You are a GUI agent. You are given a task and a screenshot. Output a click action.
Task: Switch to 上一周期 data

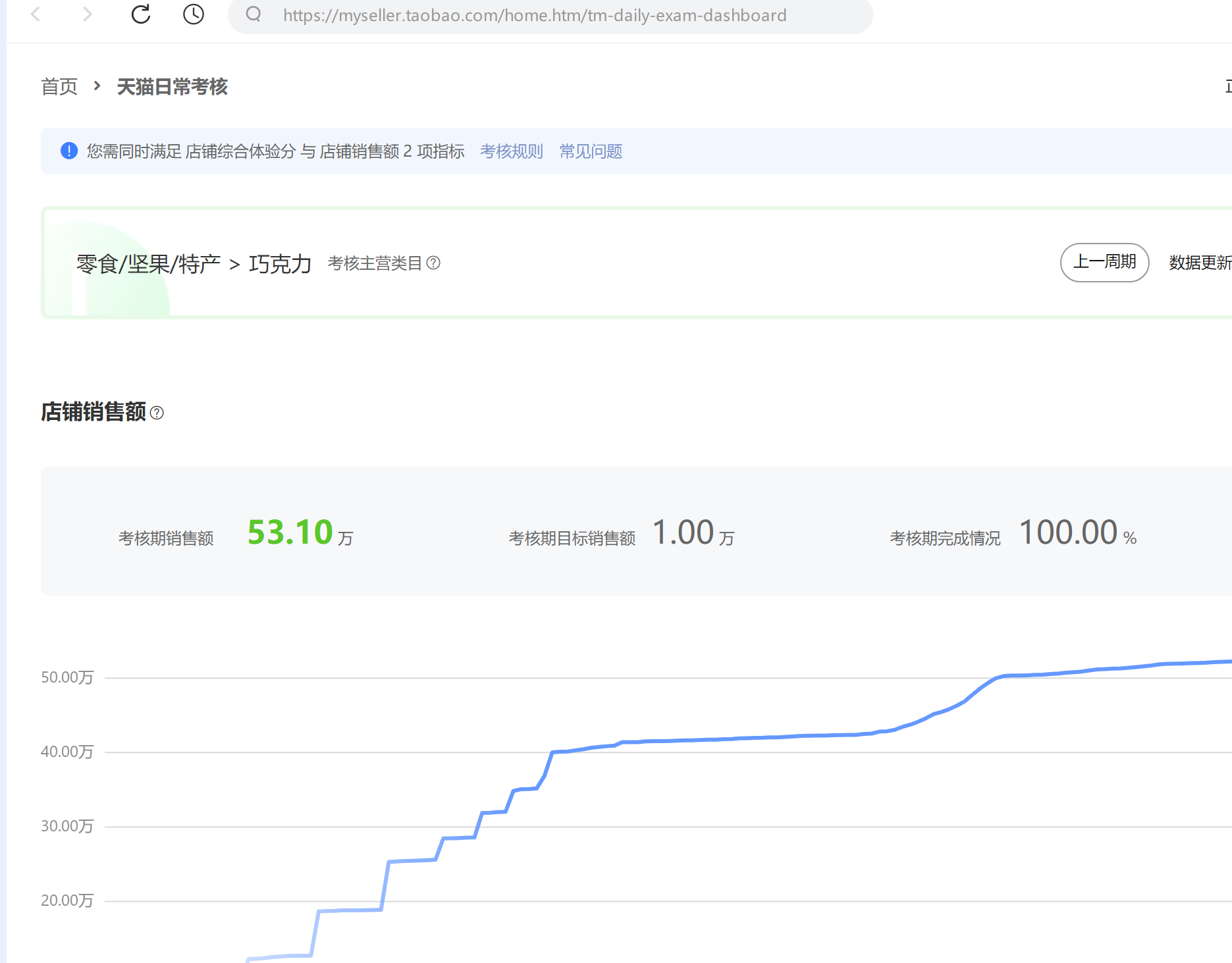coord(1104,263)
